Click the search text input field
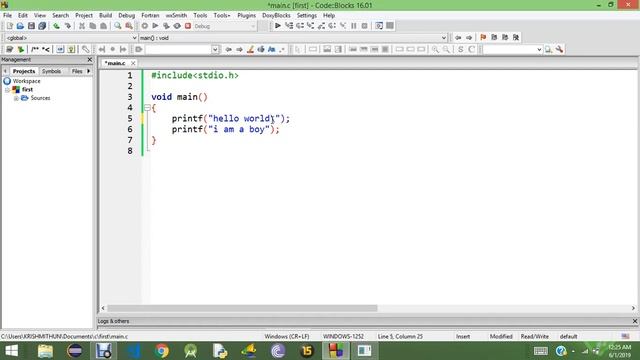Image resolution: width=640 pixels, height=360 pixels. [178, 49]
